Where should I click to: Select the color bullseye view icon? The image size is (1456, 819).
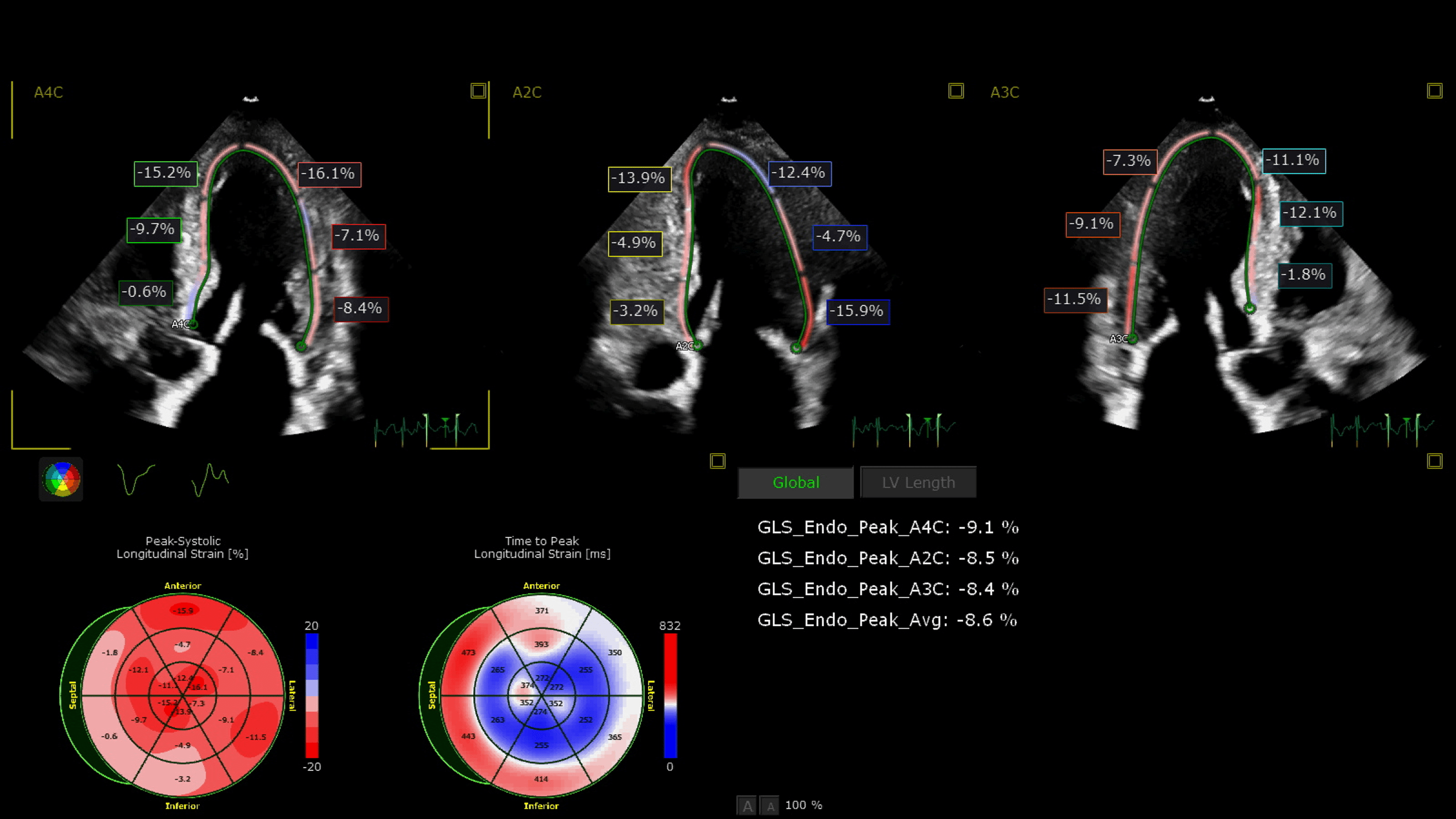pyautogui.click(x=61, y=479)
